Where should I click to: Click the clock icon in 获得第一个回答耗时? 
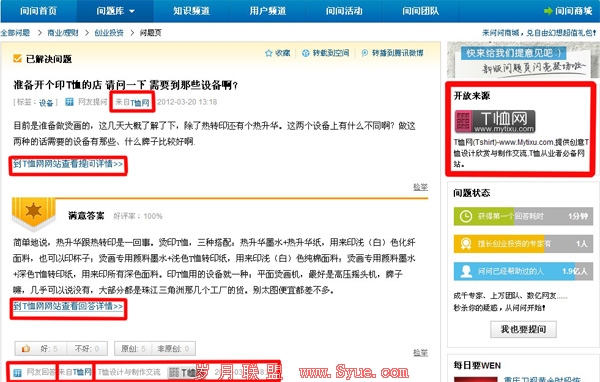click(x=465, y=216)
